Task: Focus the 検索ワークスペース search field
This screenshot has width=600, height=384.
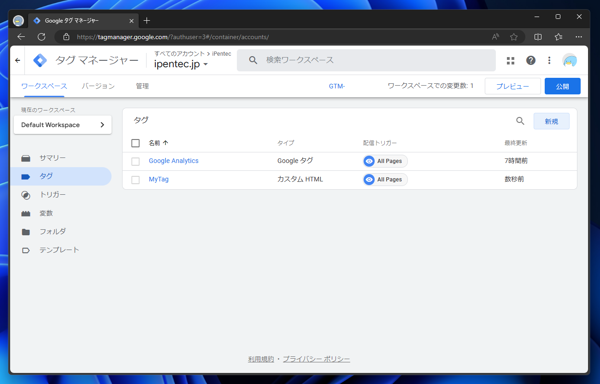Action: point(366,60)
